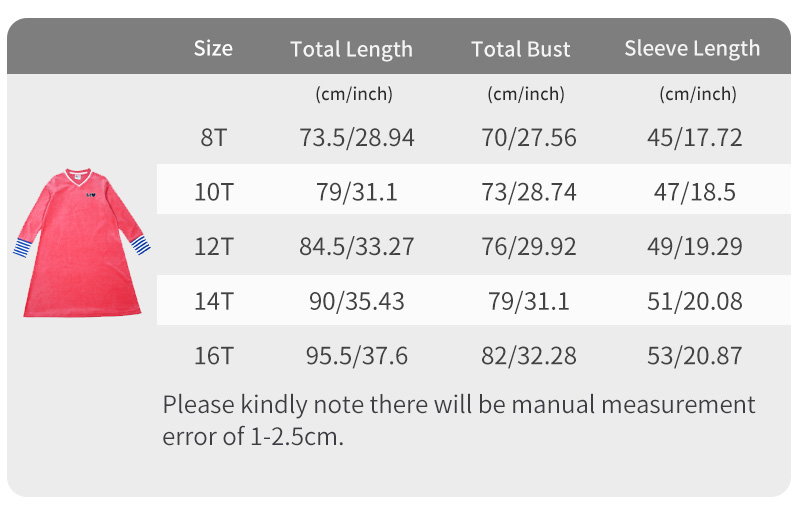Click the pink dress product image
Image resolution: width=800 pixels, height=520 pixels.
82,242
